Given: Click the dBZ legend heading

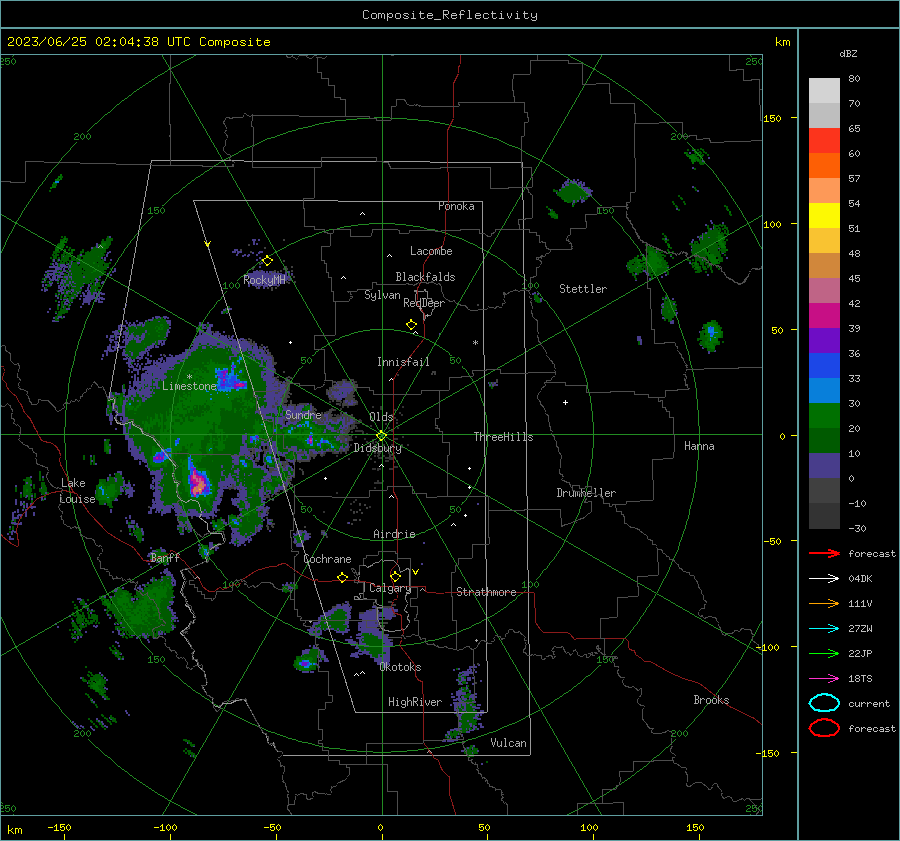Looking at the screenshot, I should coord(848,54).
